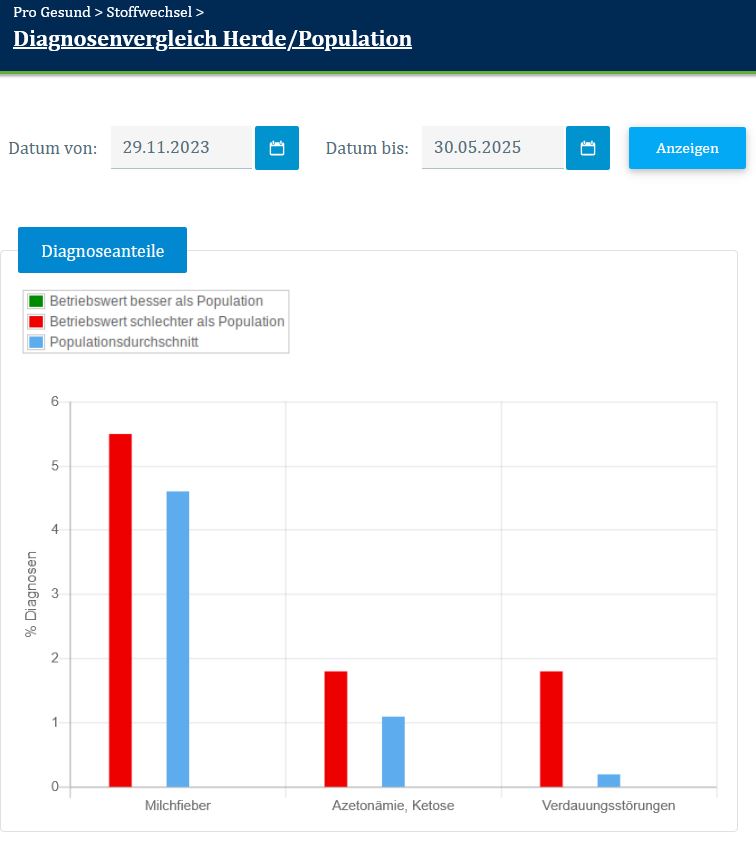Screen dimensions: 756x843
Task: Select the red Milchfieber bar
Action: click(x=120, y=610)
